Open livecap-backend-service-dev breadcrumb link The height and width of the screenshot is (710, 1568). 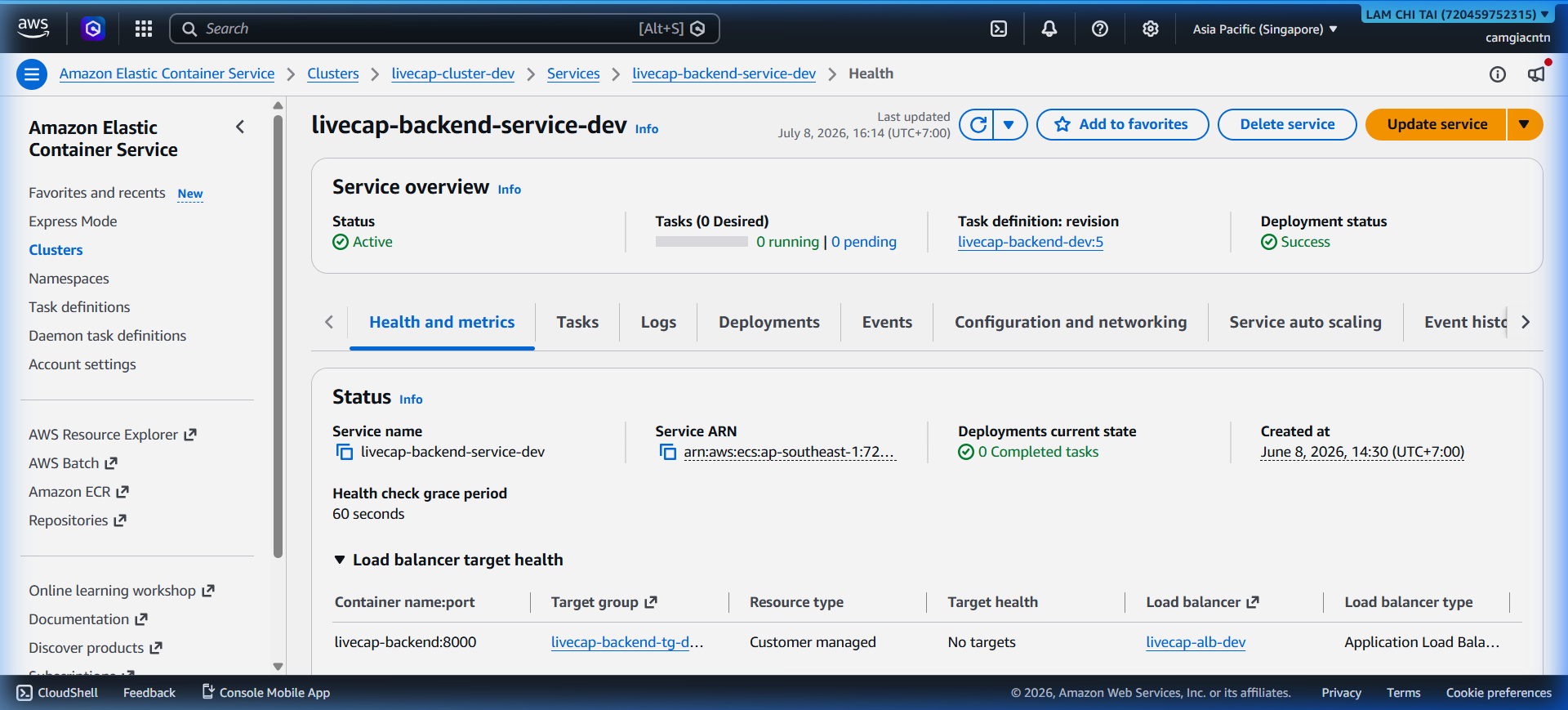(724, 74)
